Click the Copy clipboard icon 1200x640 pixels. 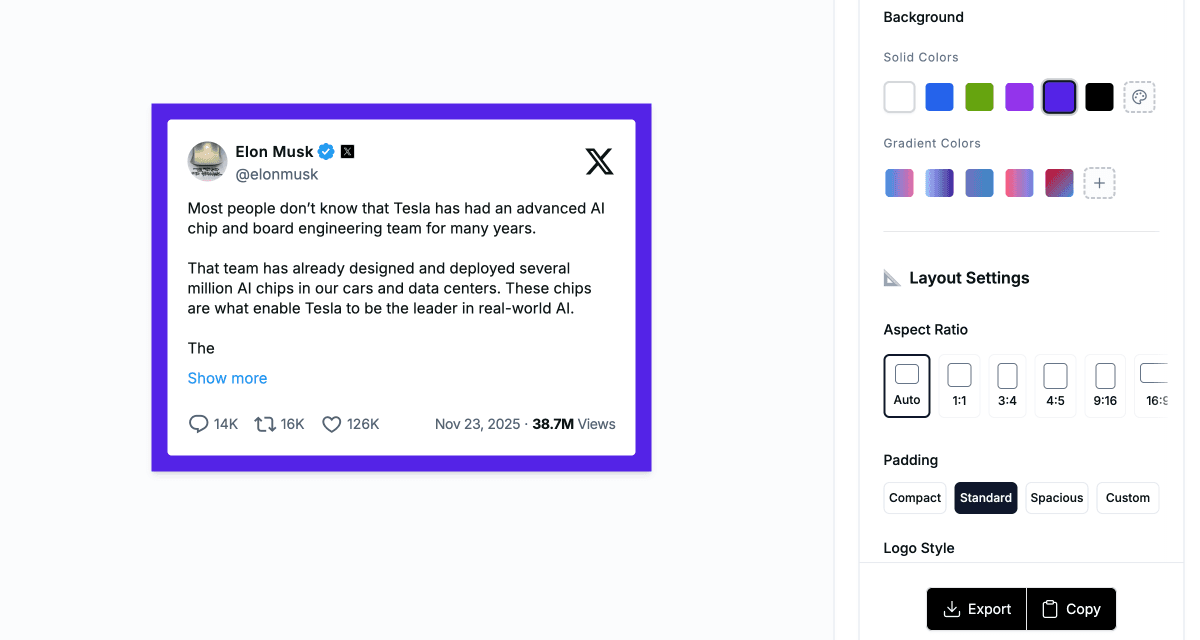pyautogui.click(x=1051, y=609)
